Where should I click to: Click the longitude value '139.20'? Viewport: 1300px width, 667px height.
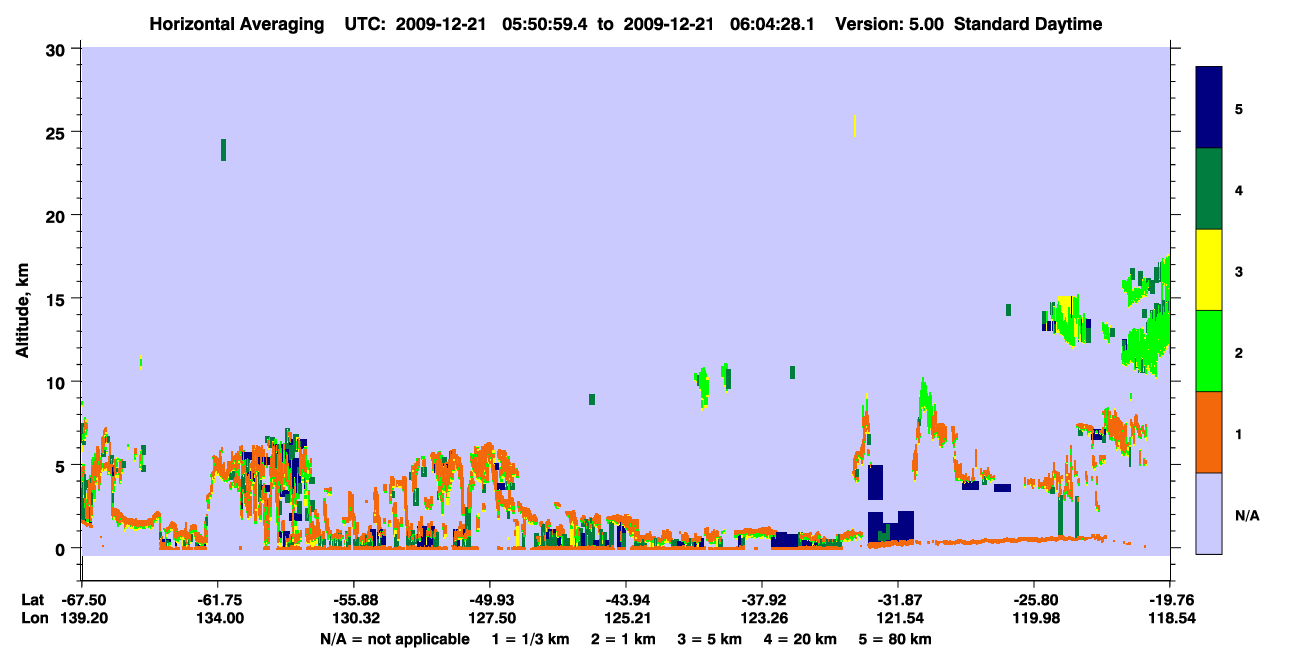82,619
